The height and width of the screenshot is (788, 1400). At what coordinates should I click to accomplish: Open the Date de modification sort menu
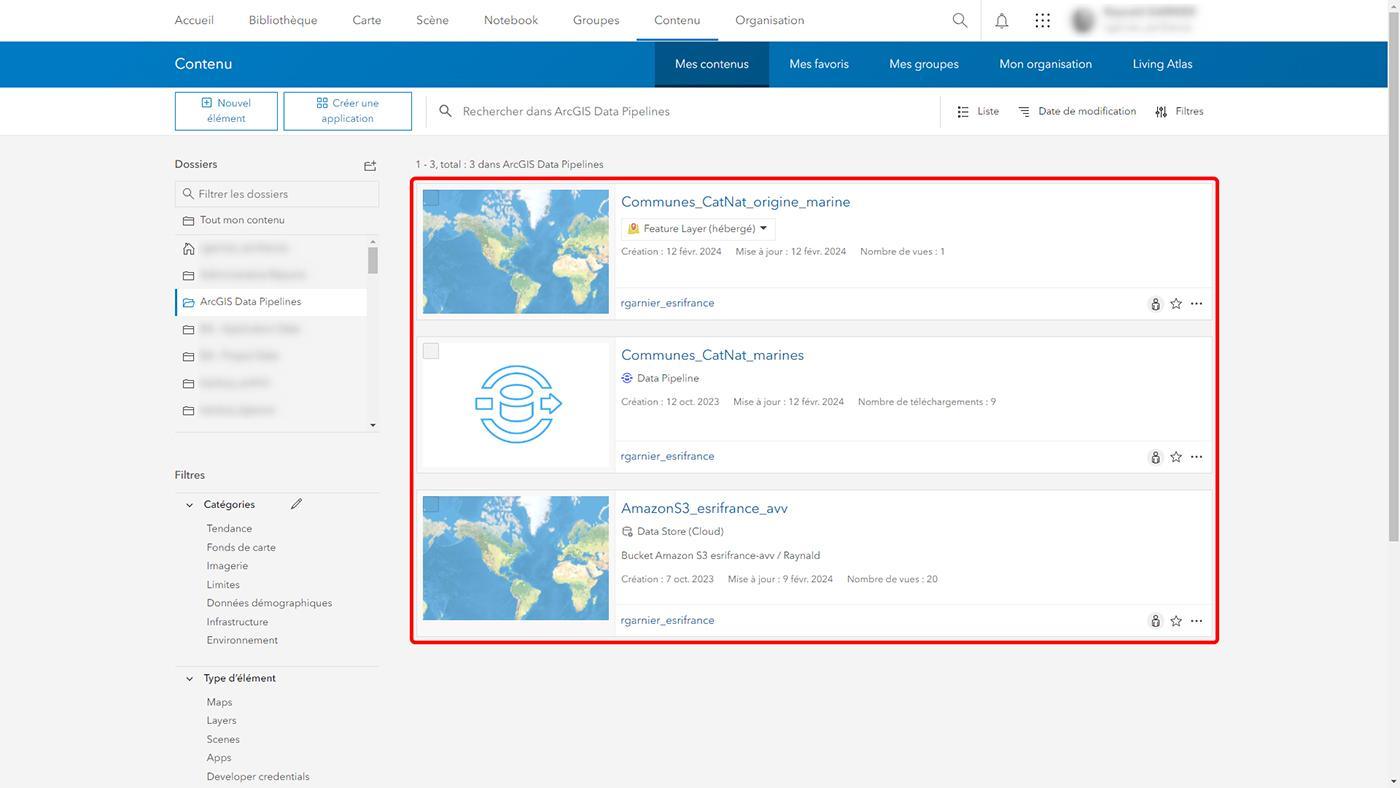pos(1077,112)
